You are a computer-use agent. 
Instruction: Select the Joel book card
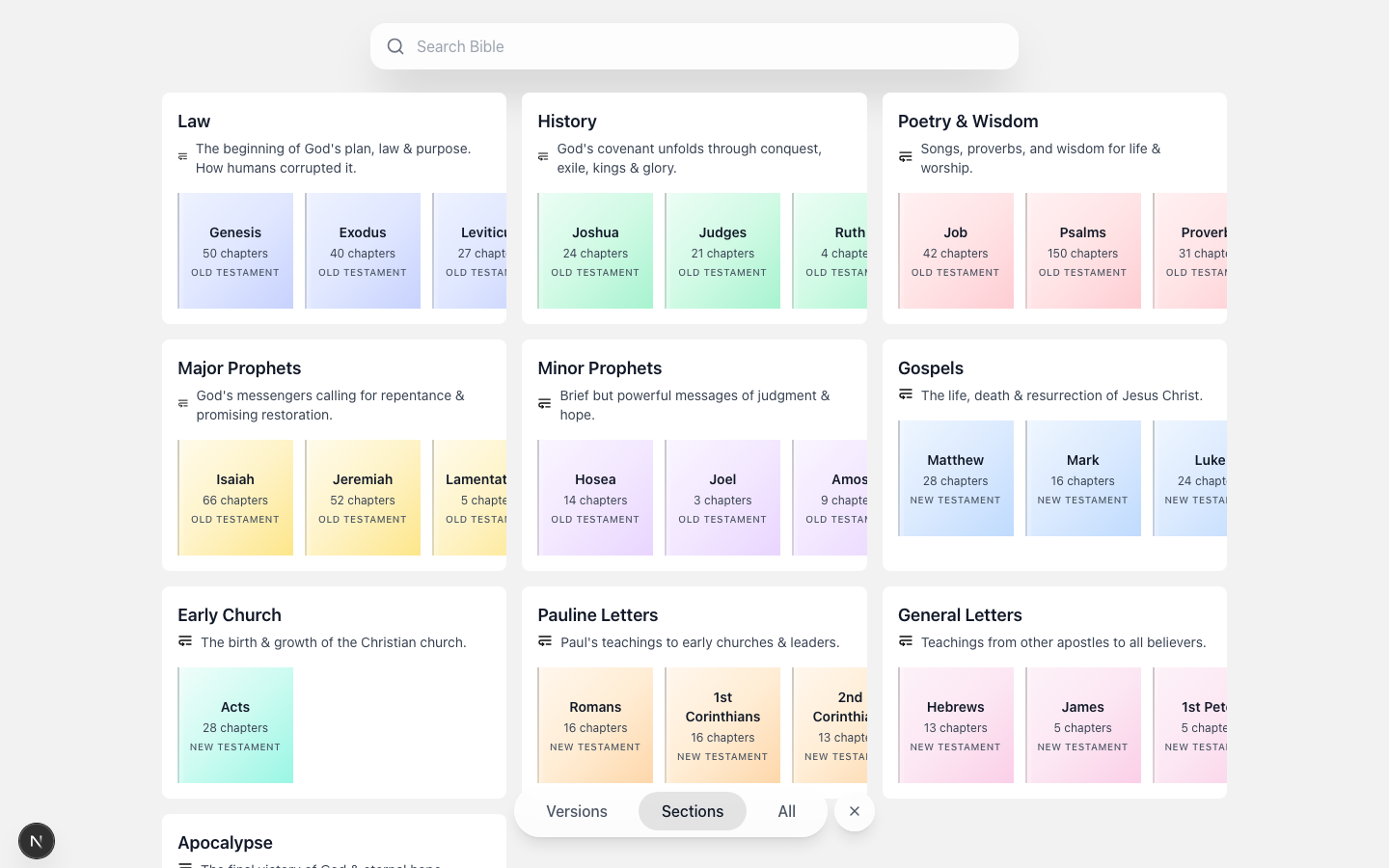[x=722, y=498]
